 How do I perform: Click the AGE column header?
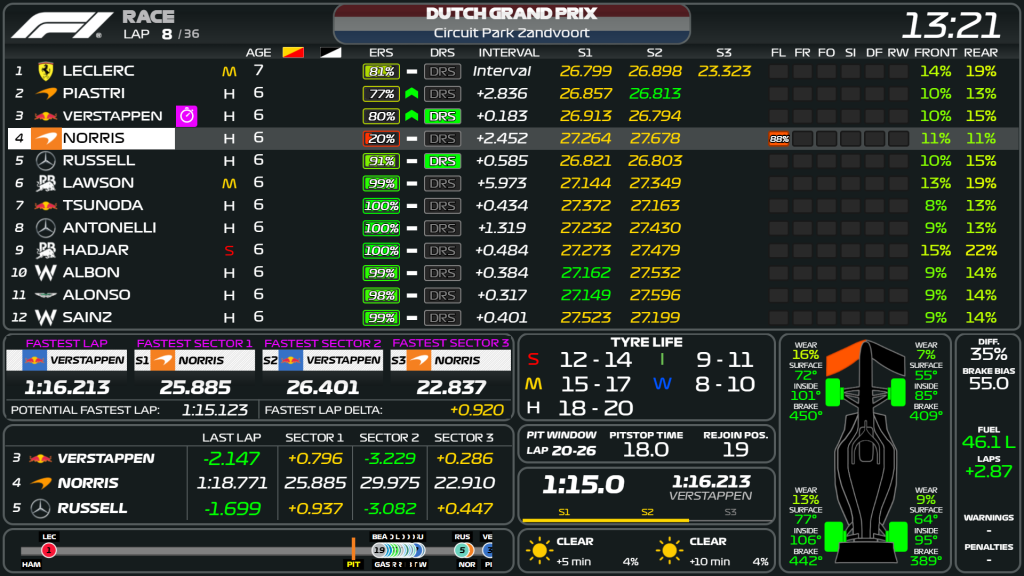coord(258,52)
